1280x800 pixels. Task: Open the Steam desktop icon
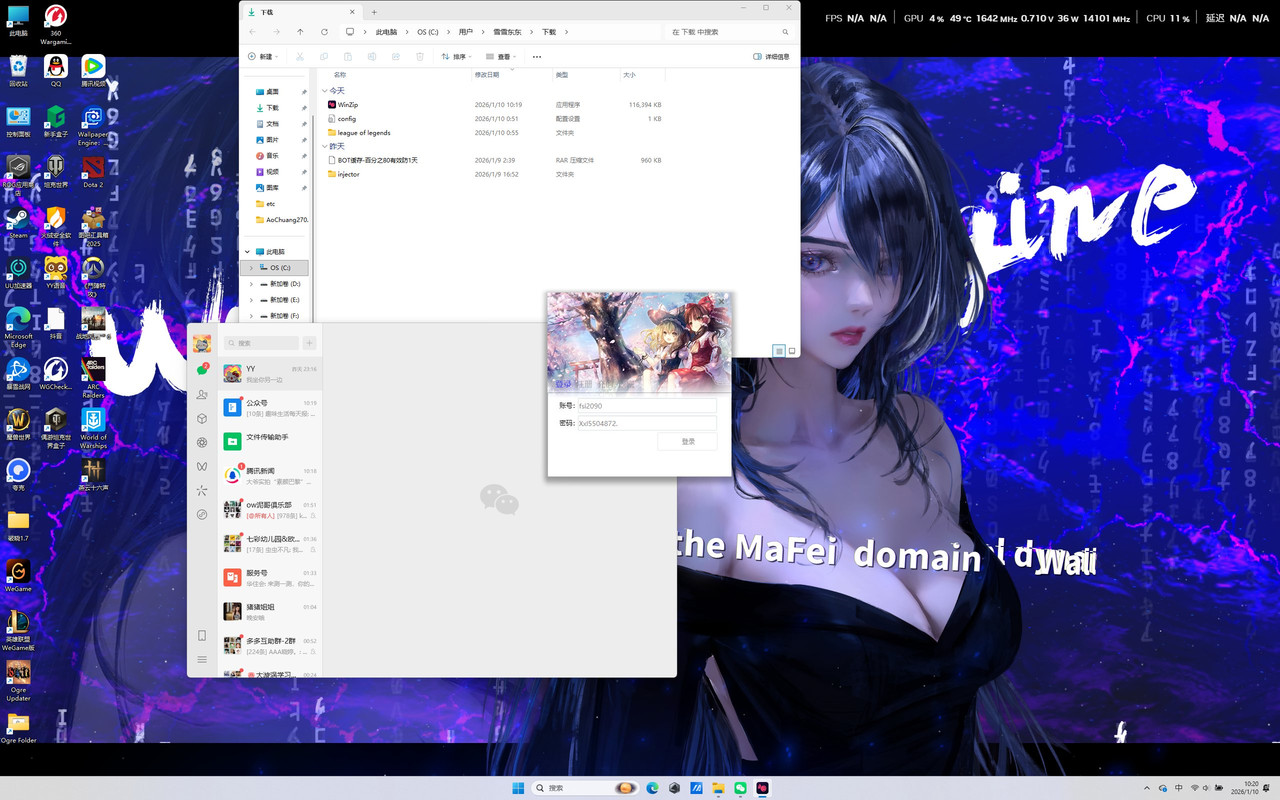pyautogui.click(x=18, y=224)
